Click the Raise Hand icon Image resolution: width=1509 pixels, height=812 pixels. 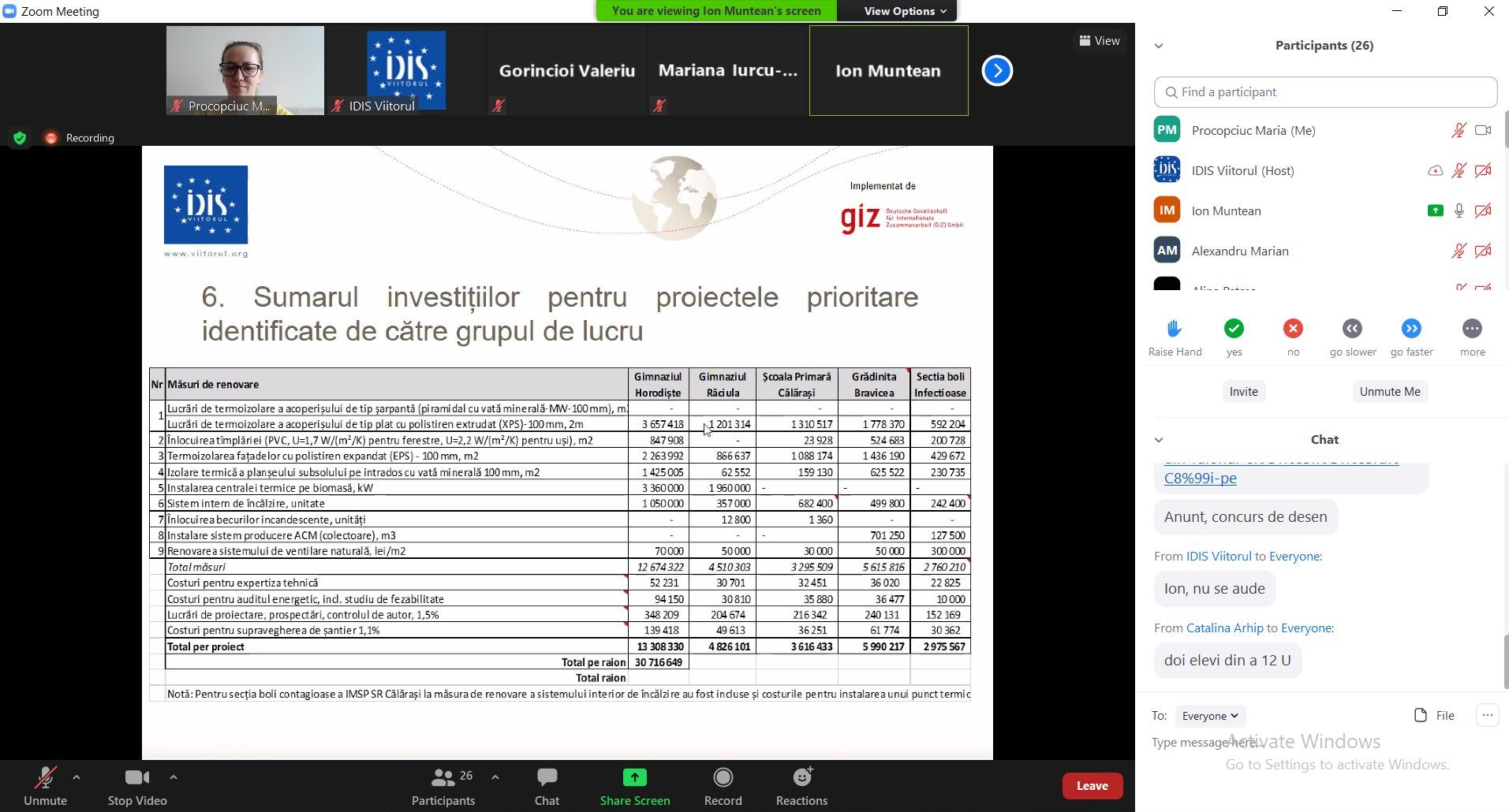[1175, 329]
